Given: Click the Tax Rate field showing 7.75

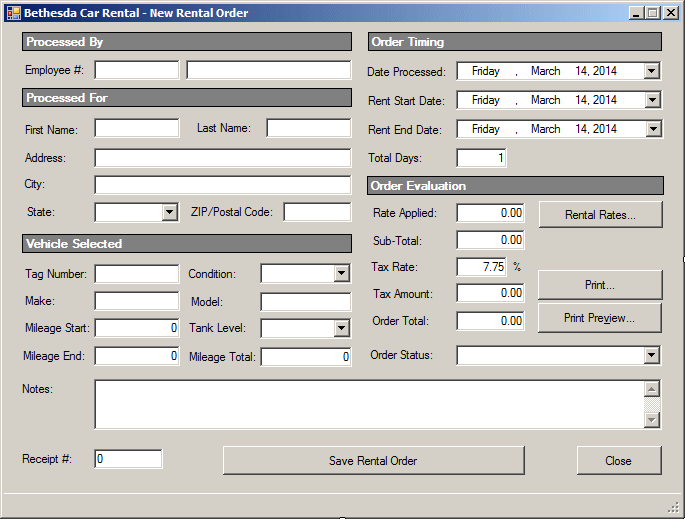Looking at the screenshot, I should click(x=481, y=267).
